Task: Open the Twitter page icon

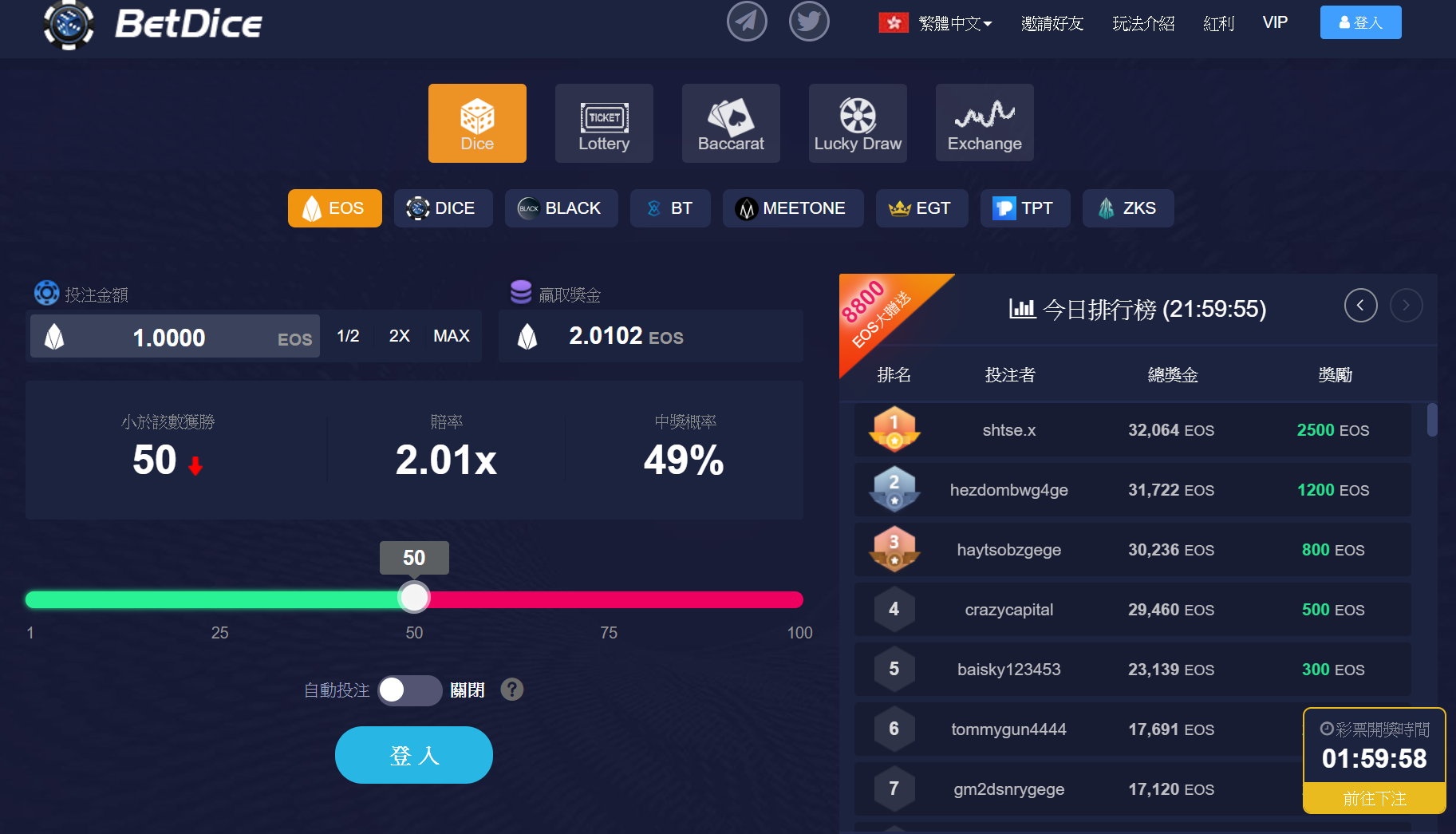Action: tap(809, 22)
